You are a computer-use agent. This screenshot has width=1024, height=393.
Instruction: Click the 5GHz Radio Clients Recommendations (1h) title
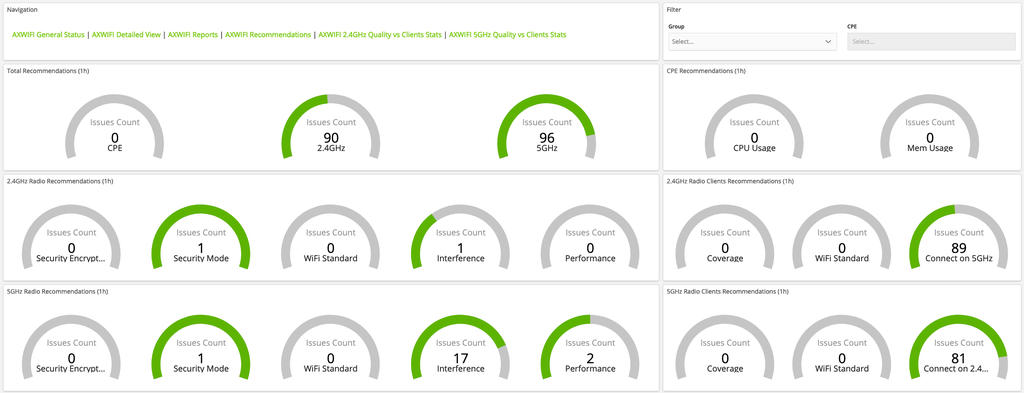coord(727,291)
